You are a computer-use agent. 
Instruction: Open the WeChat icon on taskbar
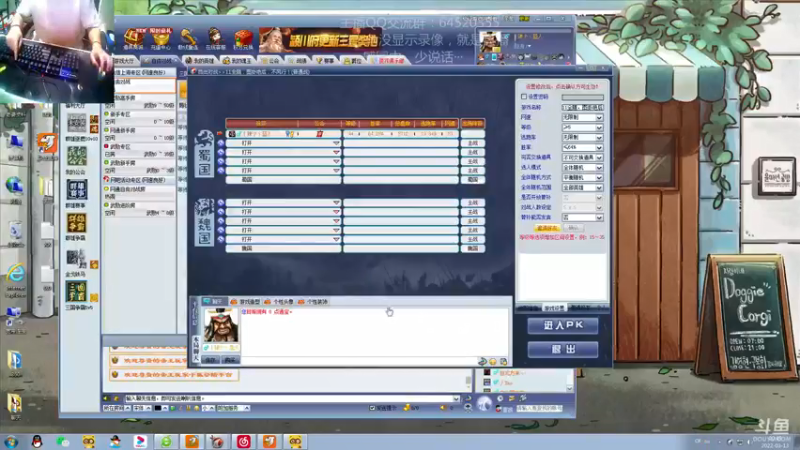click(63, 441)
